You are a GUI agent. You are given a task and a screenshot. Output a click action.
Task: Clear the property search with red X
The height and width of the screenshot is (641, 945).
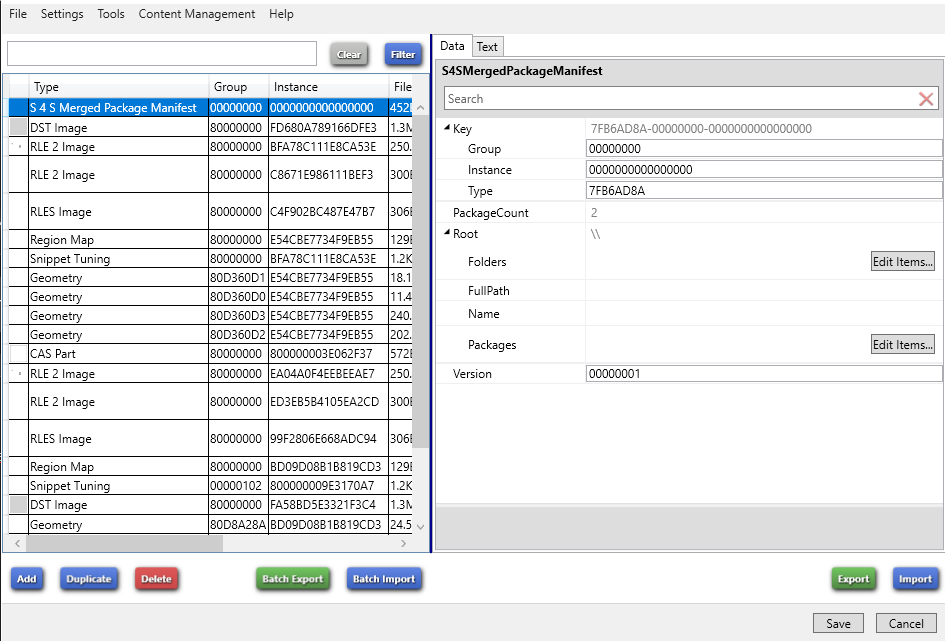[926, 99]
